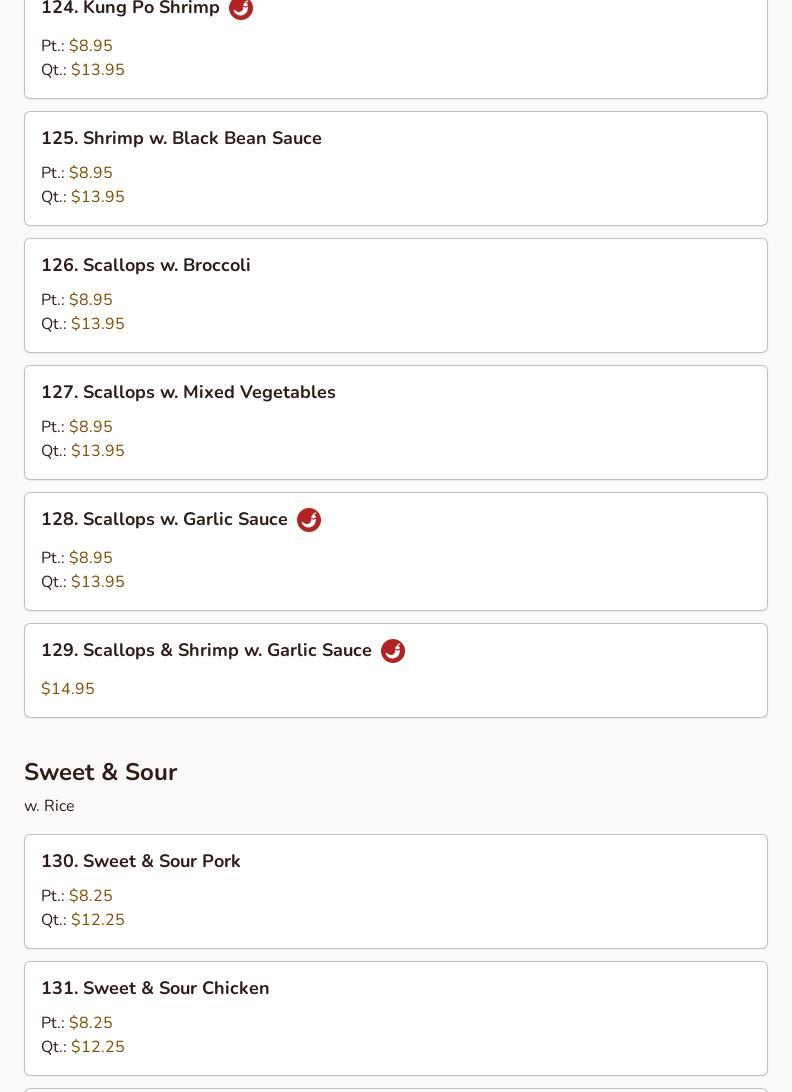The height and width of the screenshot is (1092, 792).
Task: Click Pt. $8.95 price of Kung Po Shrimp
Action: 77,45
